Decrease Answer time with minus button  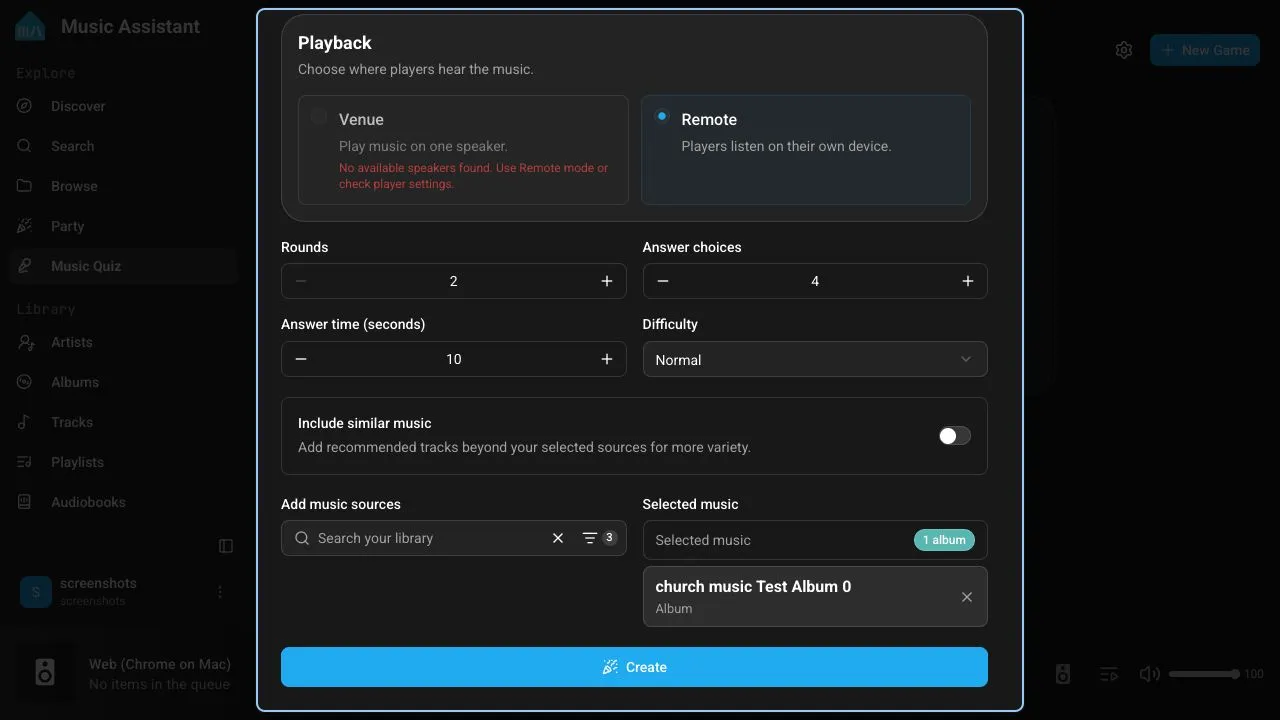(301, 359)
